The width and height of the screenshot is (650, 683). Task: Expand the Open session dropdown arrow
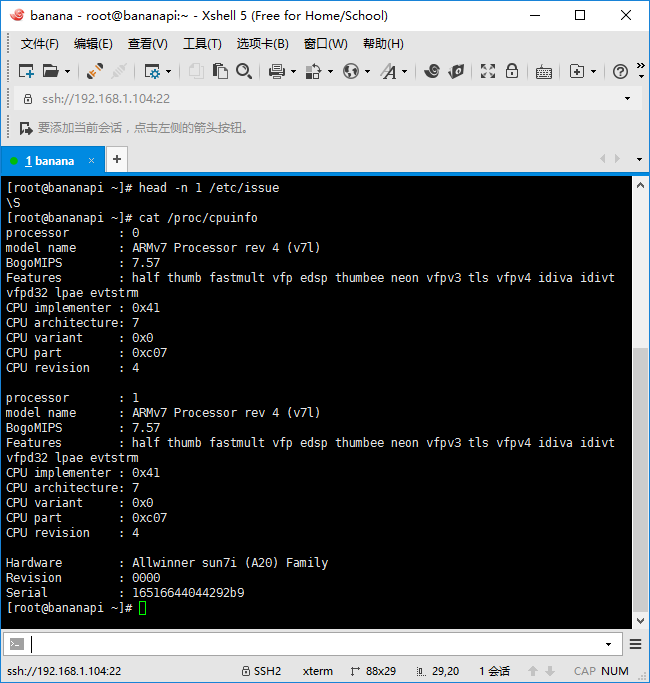68,71
